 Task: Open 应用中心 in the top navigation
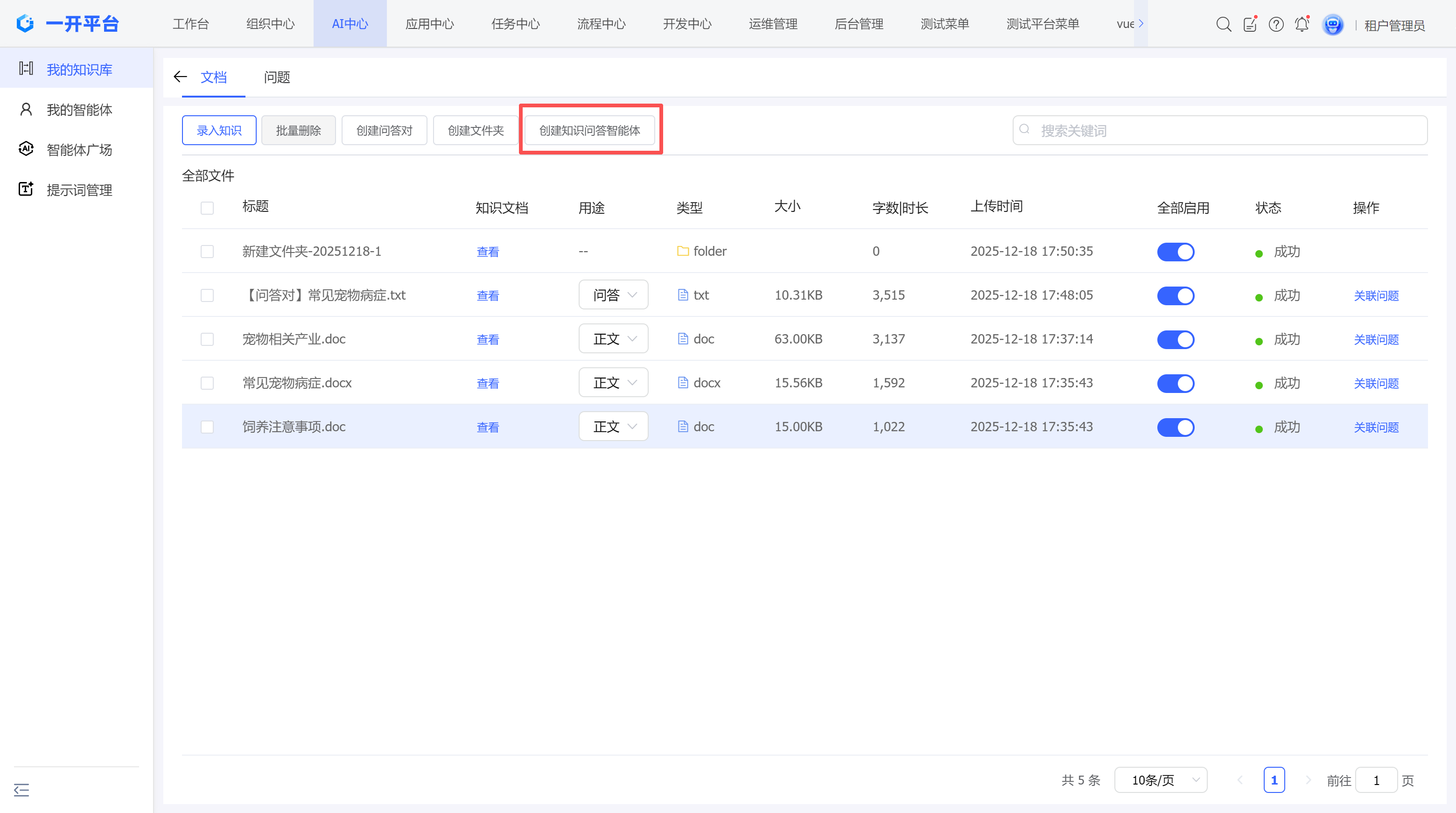click(429, 24)
